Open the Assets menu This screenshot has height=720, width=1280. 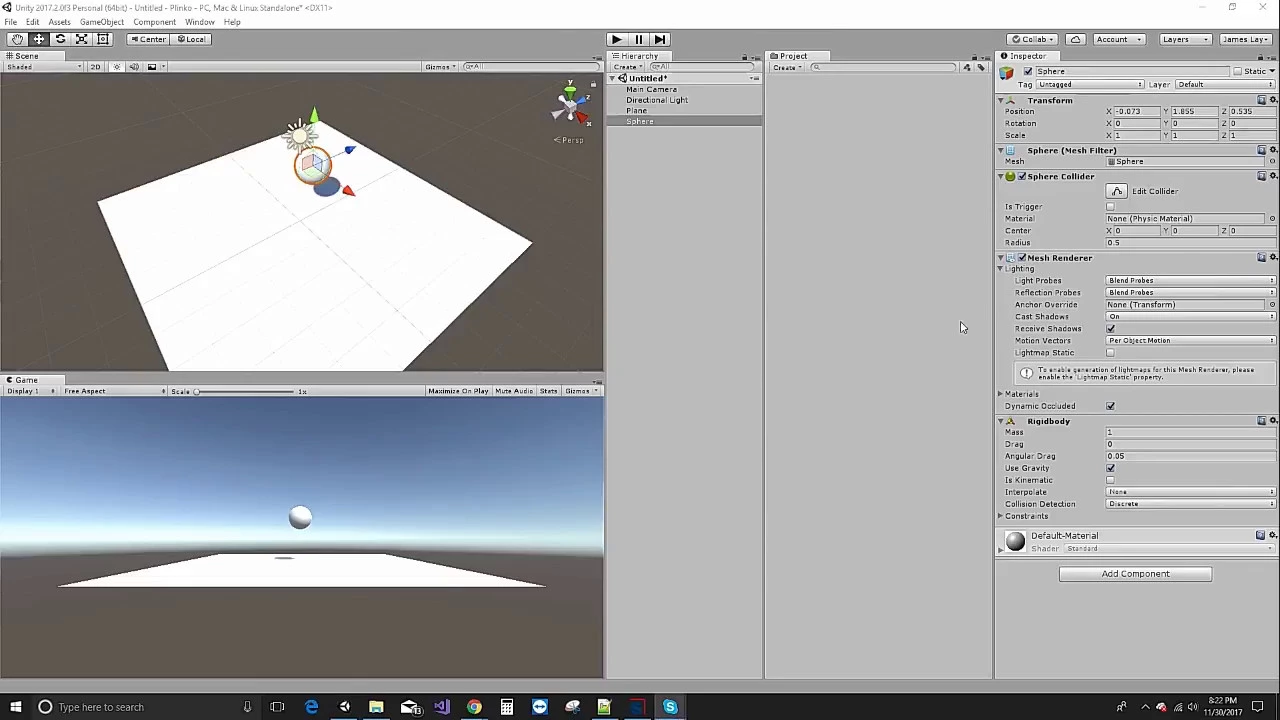pos(59,22)
